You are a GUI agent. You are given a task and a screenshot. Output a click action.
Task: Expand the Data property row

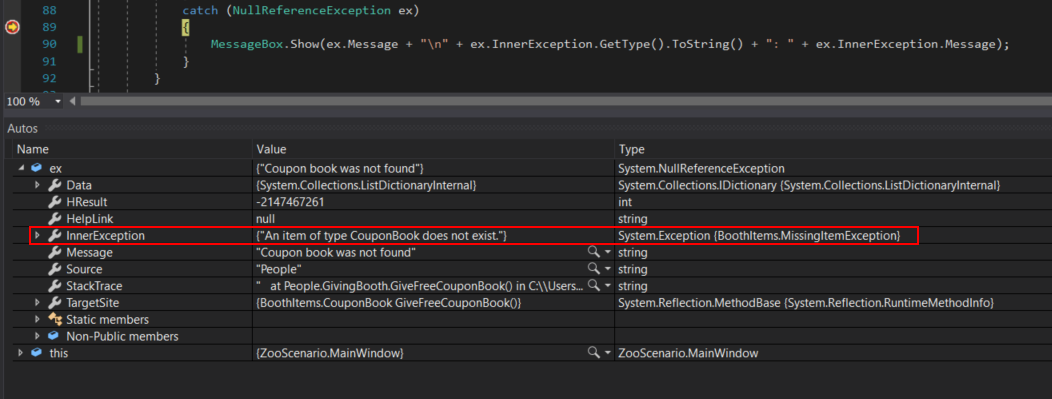click(38, 184)
